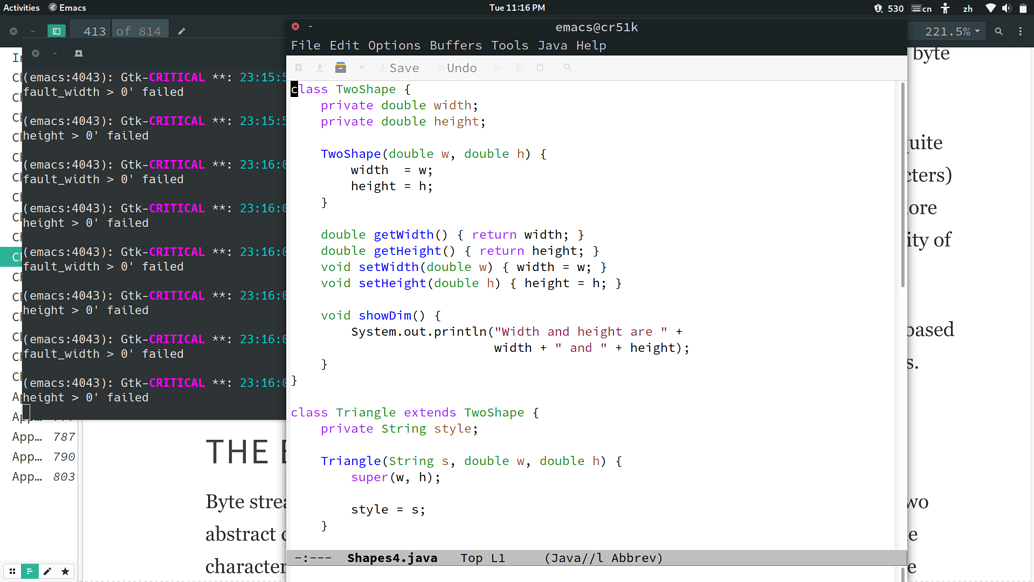This screenshot has width=1034, height=582.
Task: Toggle the sidebar panel in the document viewer
Action: tap(56, 31)
